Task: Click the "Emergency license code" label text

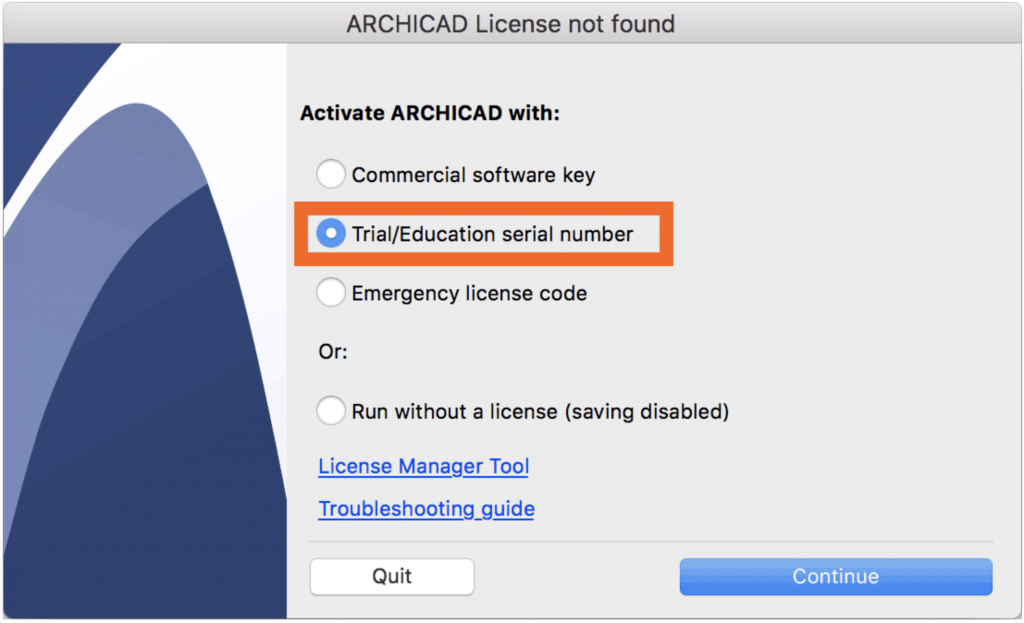Action: pyautogui.click(x=469, y=293)
